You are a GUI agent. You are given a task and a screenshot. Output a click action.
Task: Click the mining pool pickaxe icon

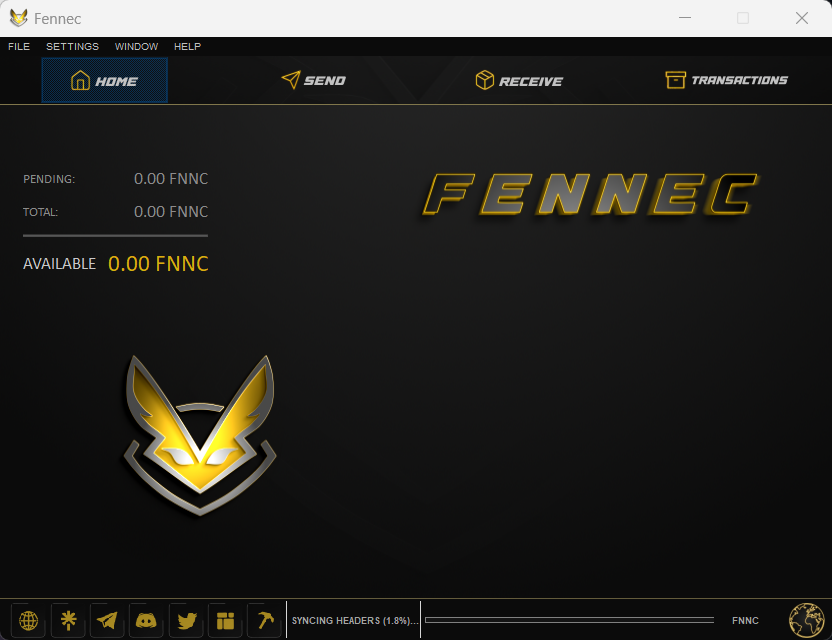pos(264,620)
